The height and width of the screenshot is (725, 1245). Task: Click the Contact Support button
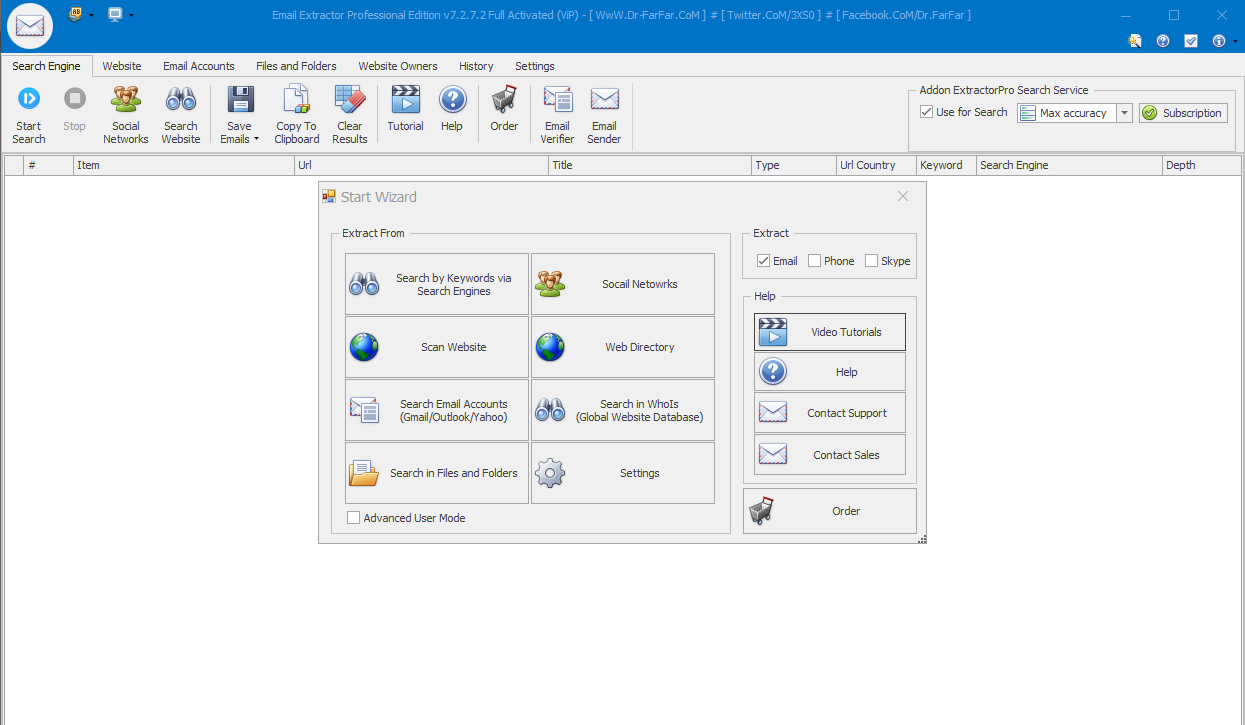coord(830,413)
